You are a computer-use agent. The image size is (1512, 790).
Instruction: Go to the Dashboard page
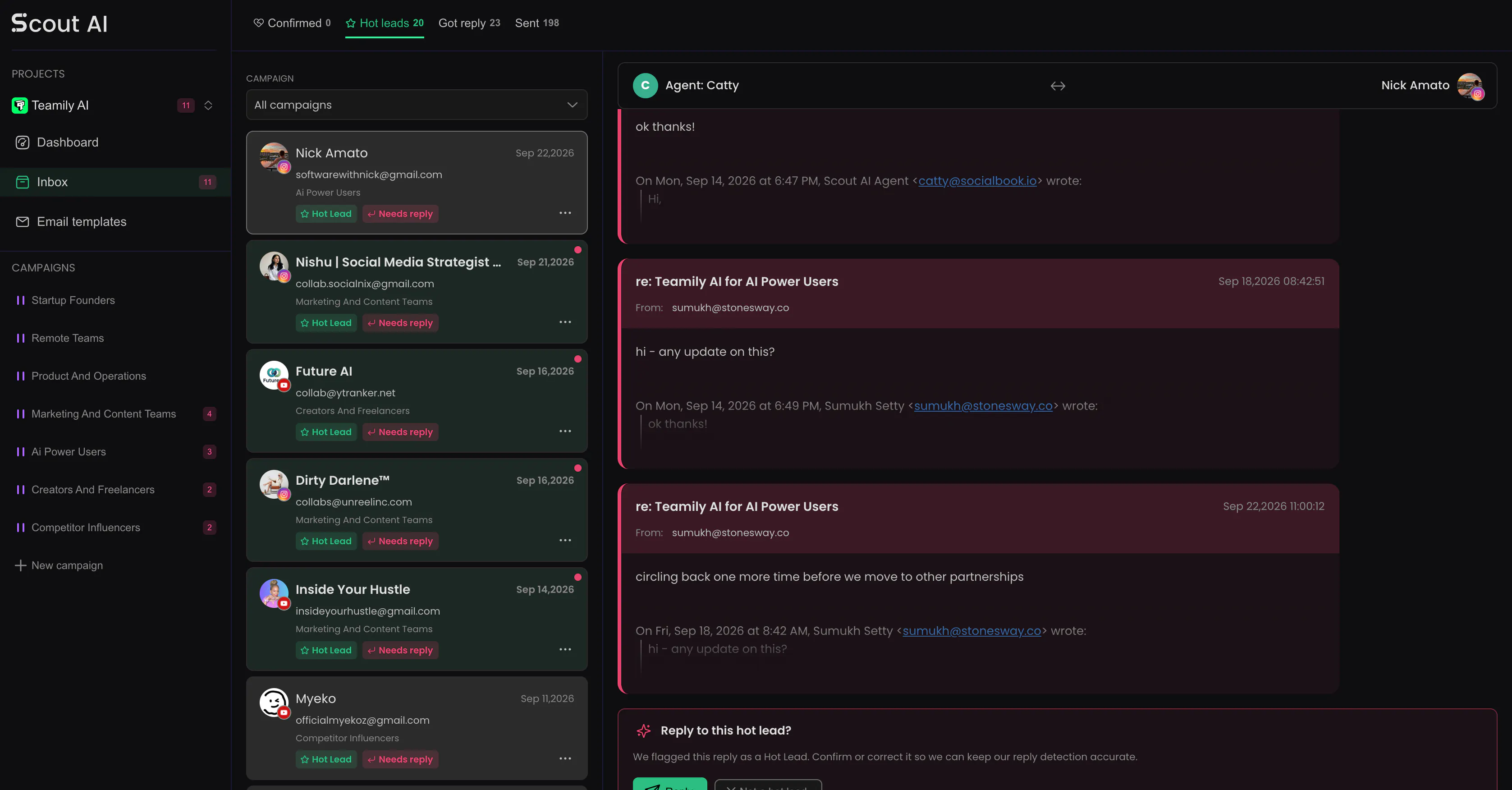(x=68, y=142)
